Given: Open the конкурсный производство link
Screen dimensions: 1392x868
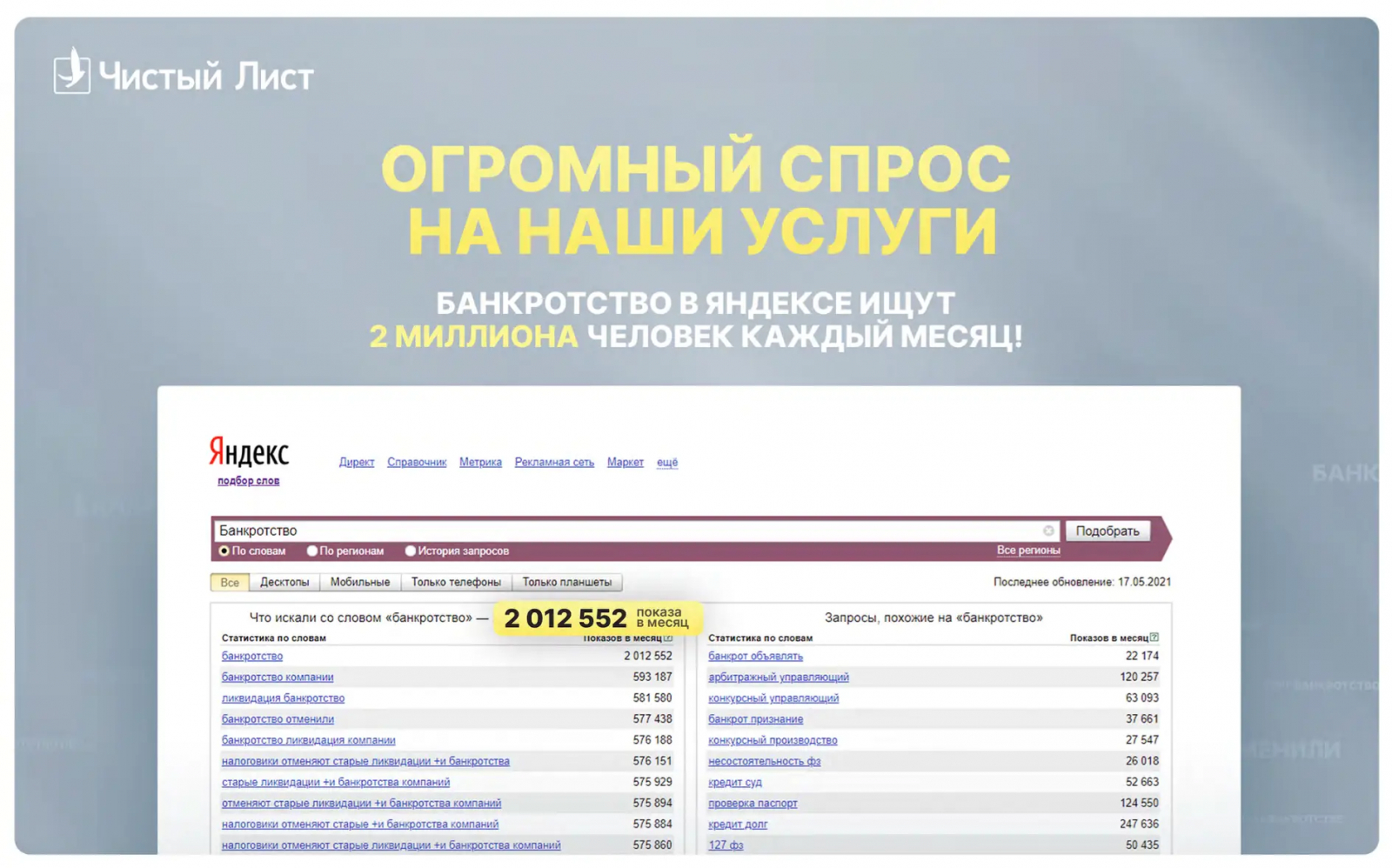Looking at the screenshot, I should [773, 740].
